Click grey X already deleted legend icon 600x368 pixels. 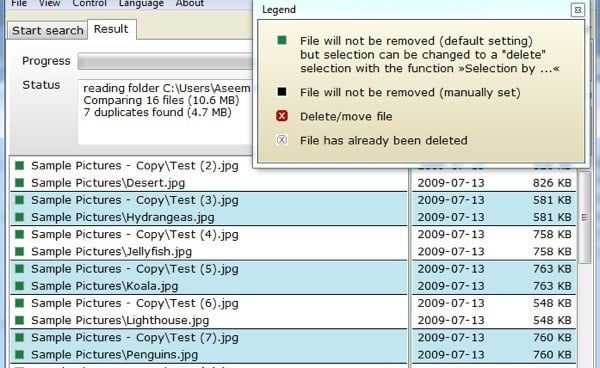click(282, 140)
